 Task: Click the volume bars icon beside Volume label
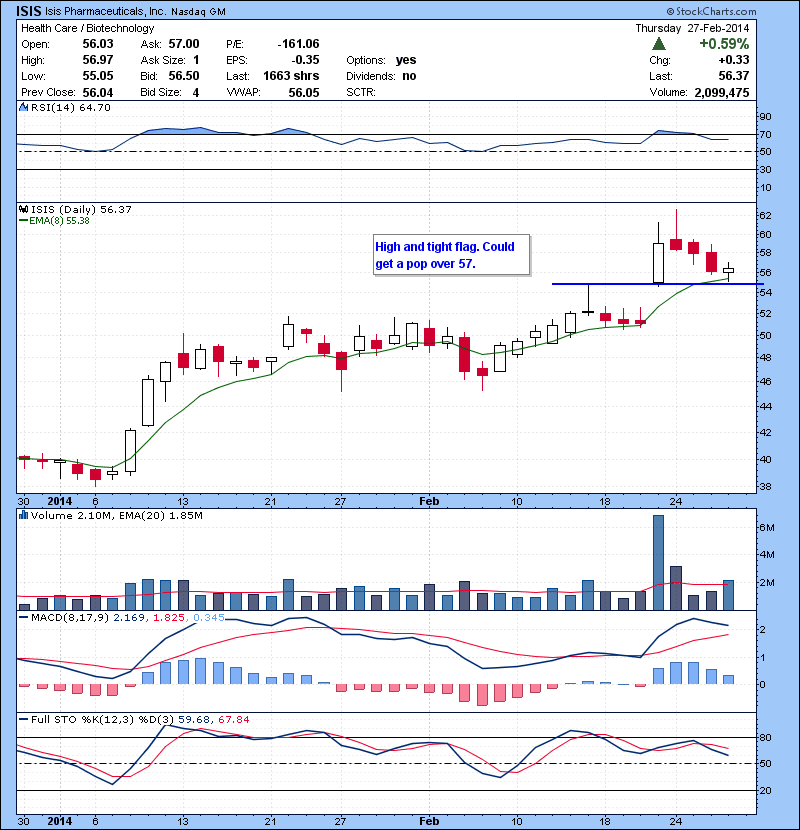click(x=23, y=515)
